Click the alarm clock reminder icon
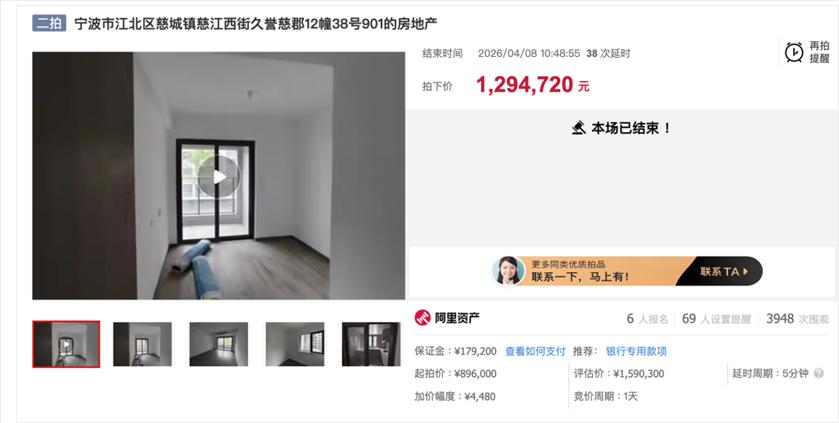 point(794,52)
